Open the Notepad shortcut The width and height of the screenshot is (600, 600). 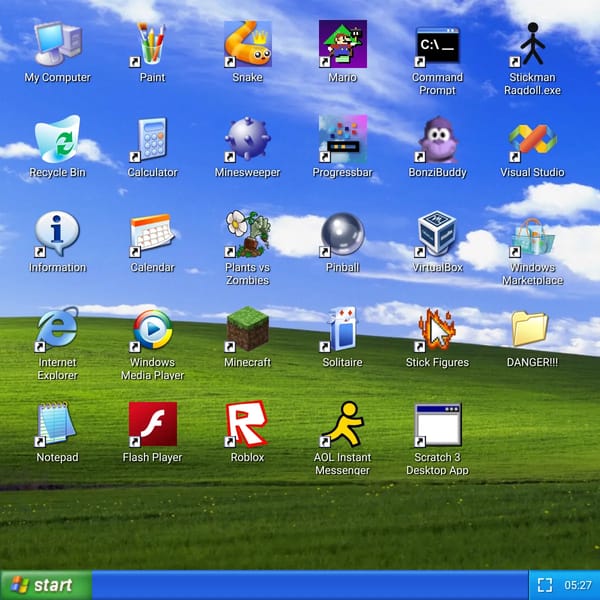click(56, 424)
